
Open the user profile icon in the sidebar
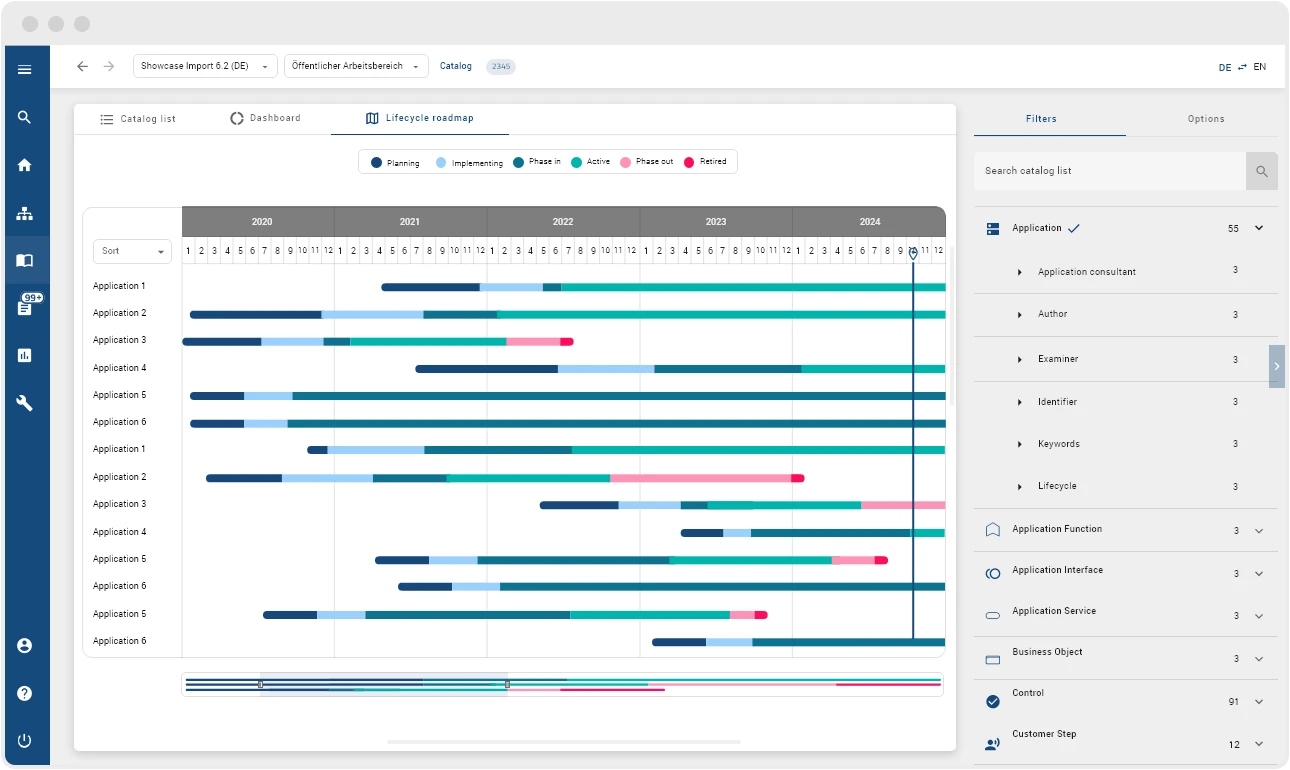25,646
